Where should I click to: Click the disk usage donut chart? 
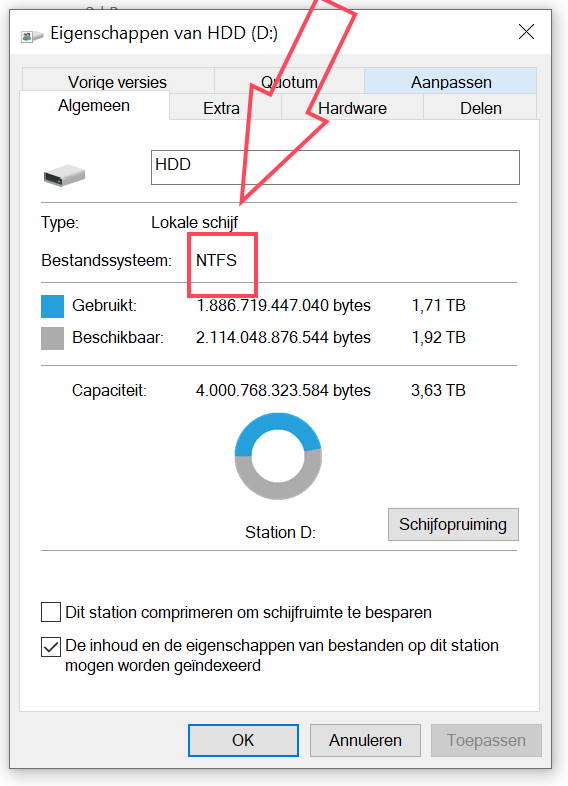point(278,456)
